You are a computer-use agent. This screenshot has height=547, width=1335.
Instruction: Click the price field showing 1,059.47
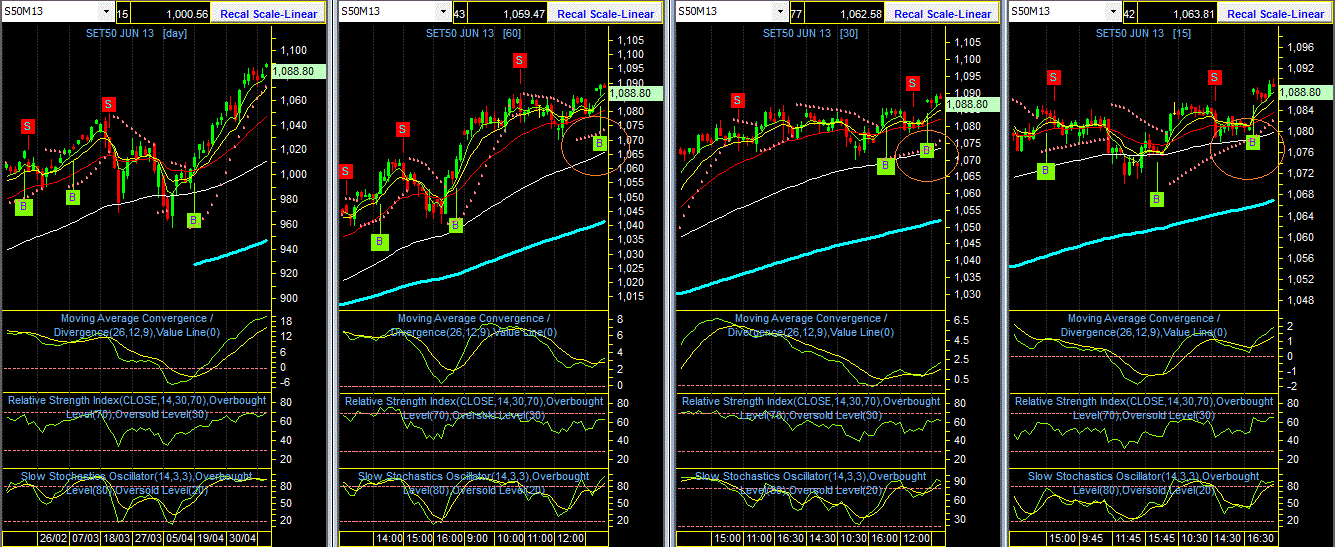coord(508,13)
